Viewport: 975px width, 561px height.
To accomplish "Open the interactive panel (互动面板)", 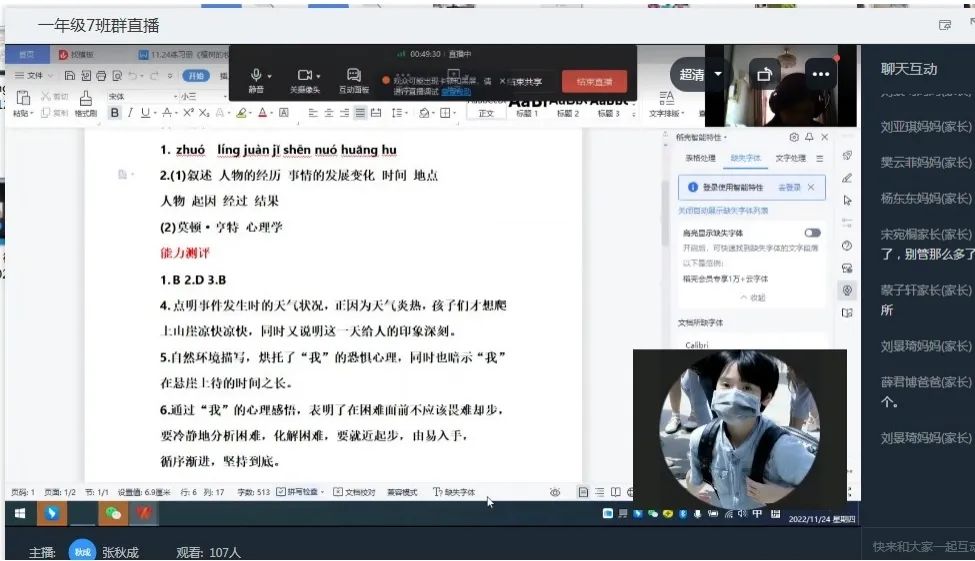I will click(x=353, y=80).
